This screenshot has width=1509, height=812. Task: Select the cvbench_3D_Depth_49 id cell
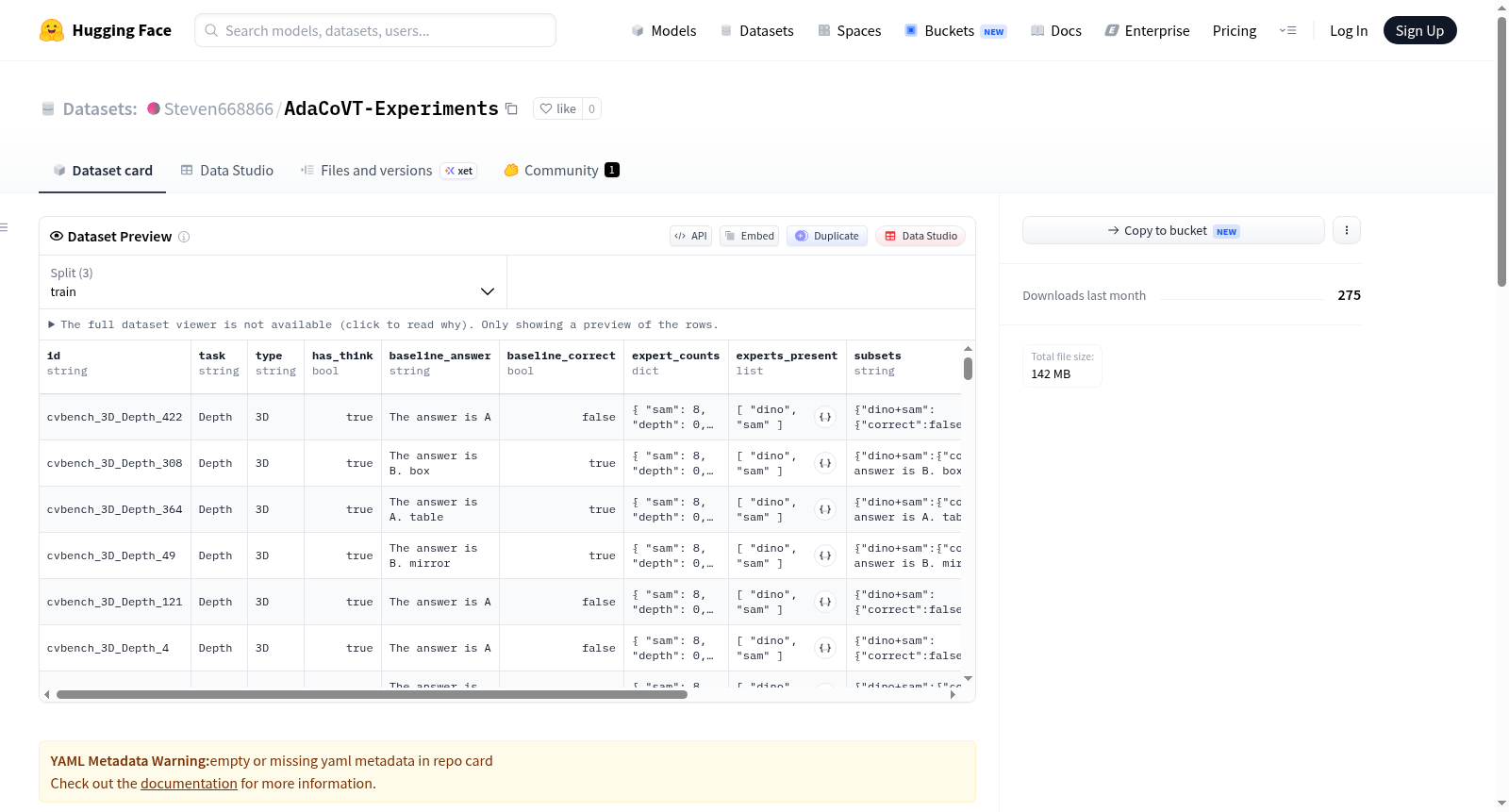[x=115, y=555]
